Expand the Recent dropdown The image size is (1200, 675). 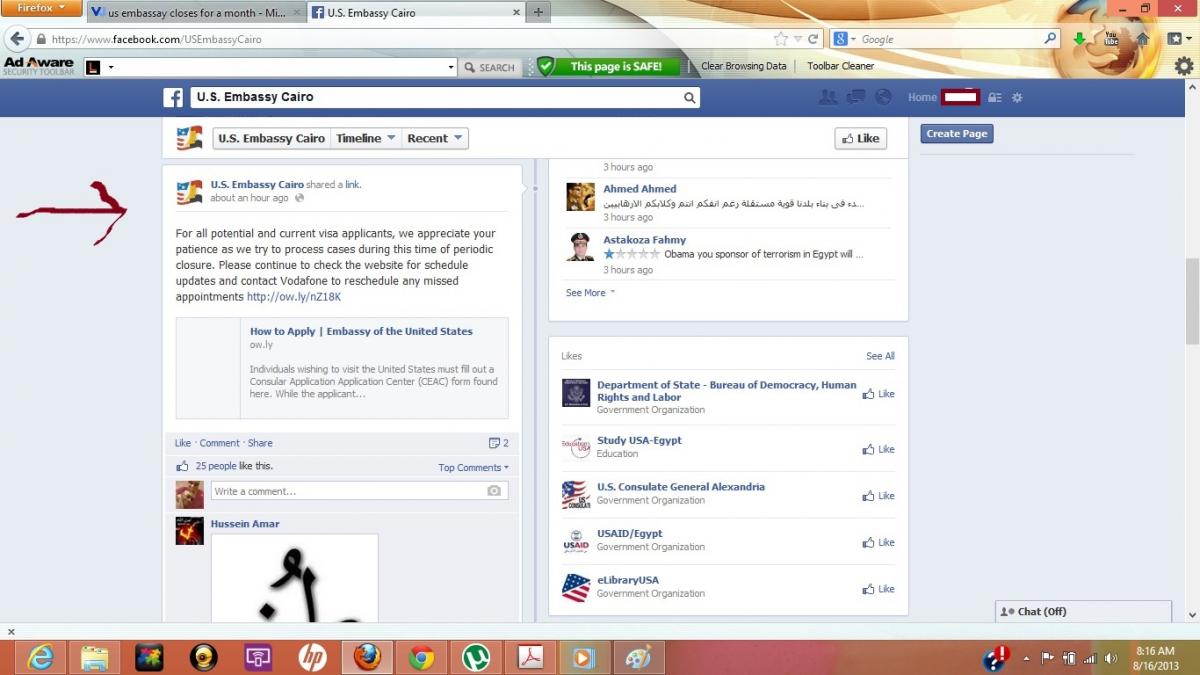434,139
